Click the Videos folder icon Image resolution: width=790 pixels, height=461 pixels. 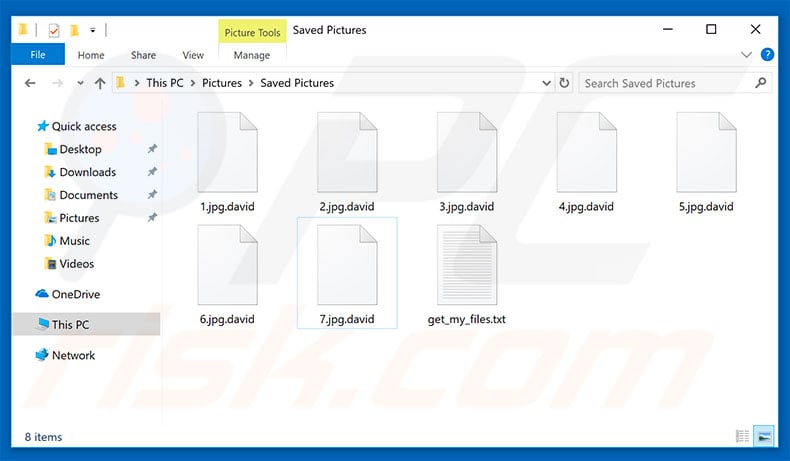tap(50, 263)
